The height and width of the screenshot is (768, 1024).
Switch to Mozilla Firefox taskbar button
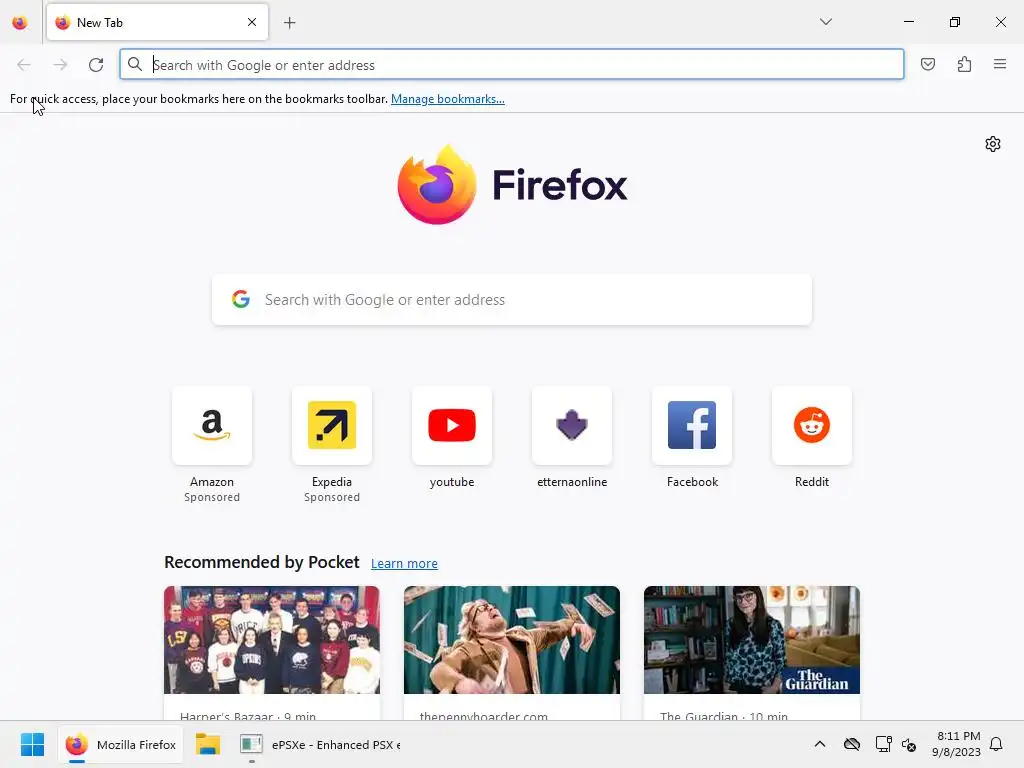coord(121,744)
